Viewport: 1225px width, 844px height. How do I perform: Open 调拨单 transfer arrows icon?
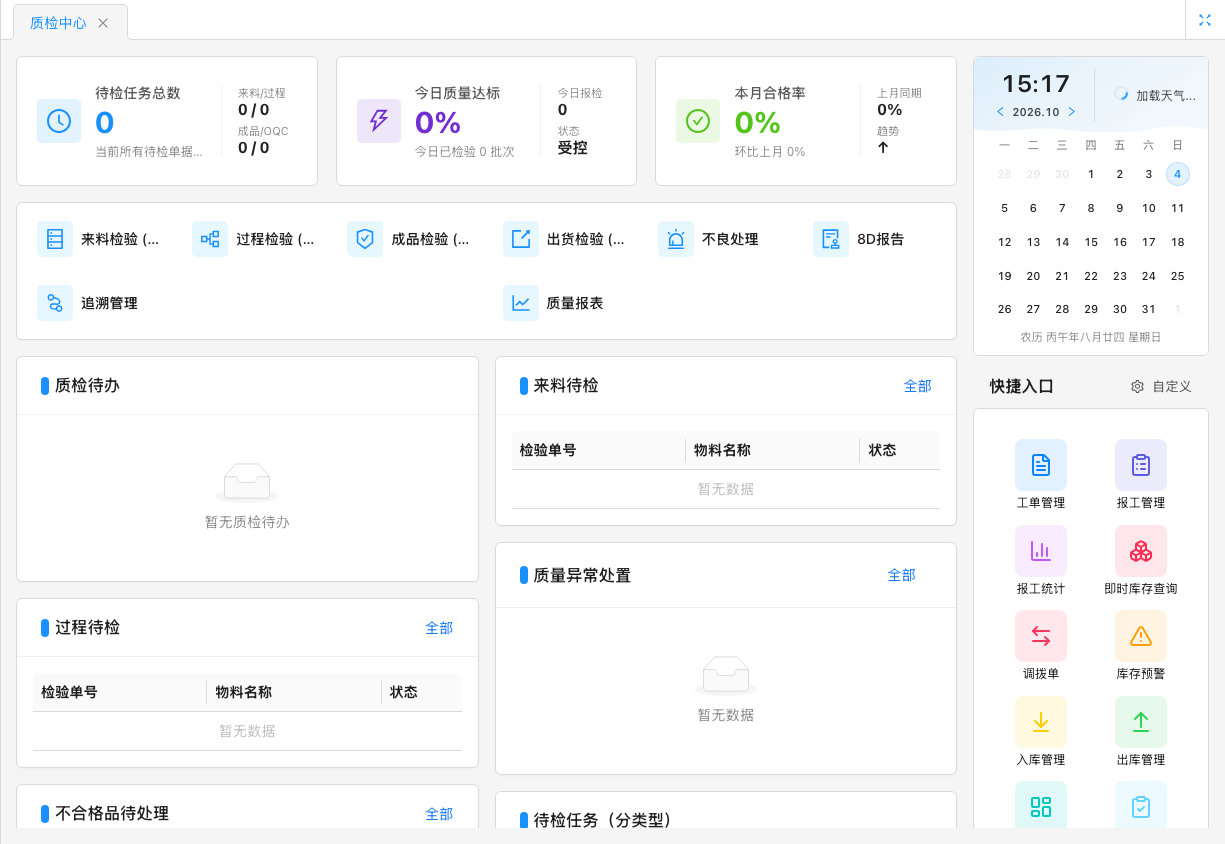click(x=1041, y=636)
